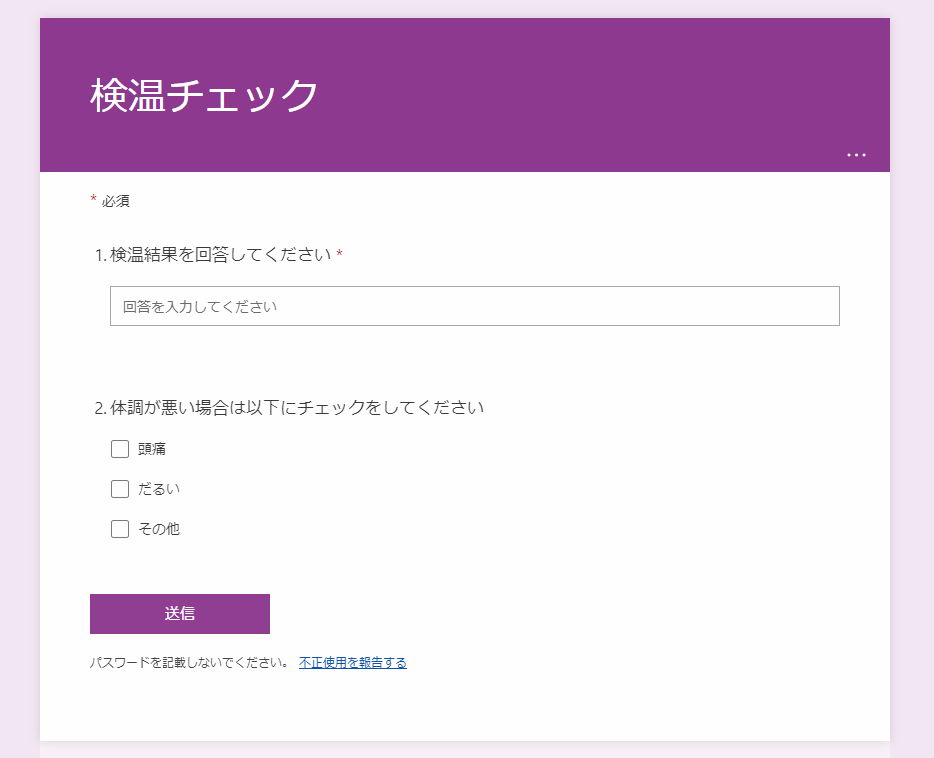The height and width of the screenshot is (758, 934).
Task: Select the 頭痛 option label text
Action: [x=152, y=448]
